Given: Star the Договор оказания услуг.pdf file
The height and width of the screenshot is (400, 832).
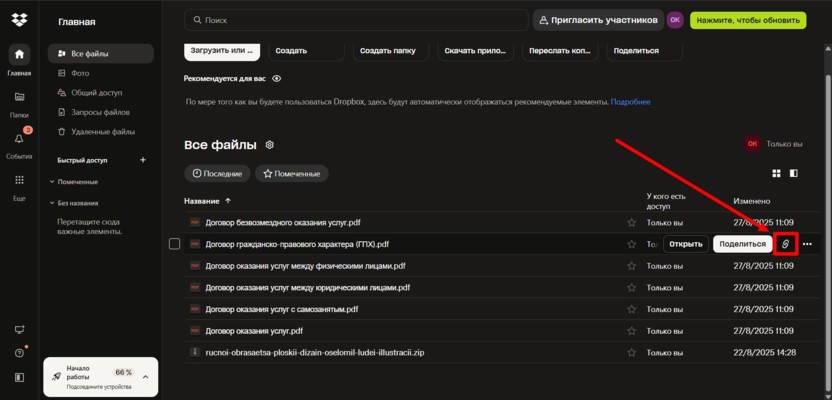Looking at the screenshot, I should (x=631, y=330).
